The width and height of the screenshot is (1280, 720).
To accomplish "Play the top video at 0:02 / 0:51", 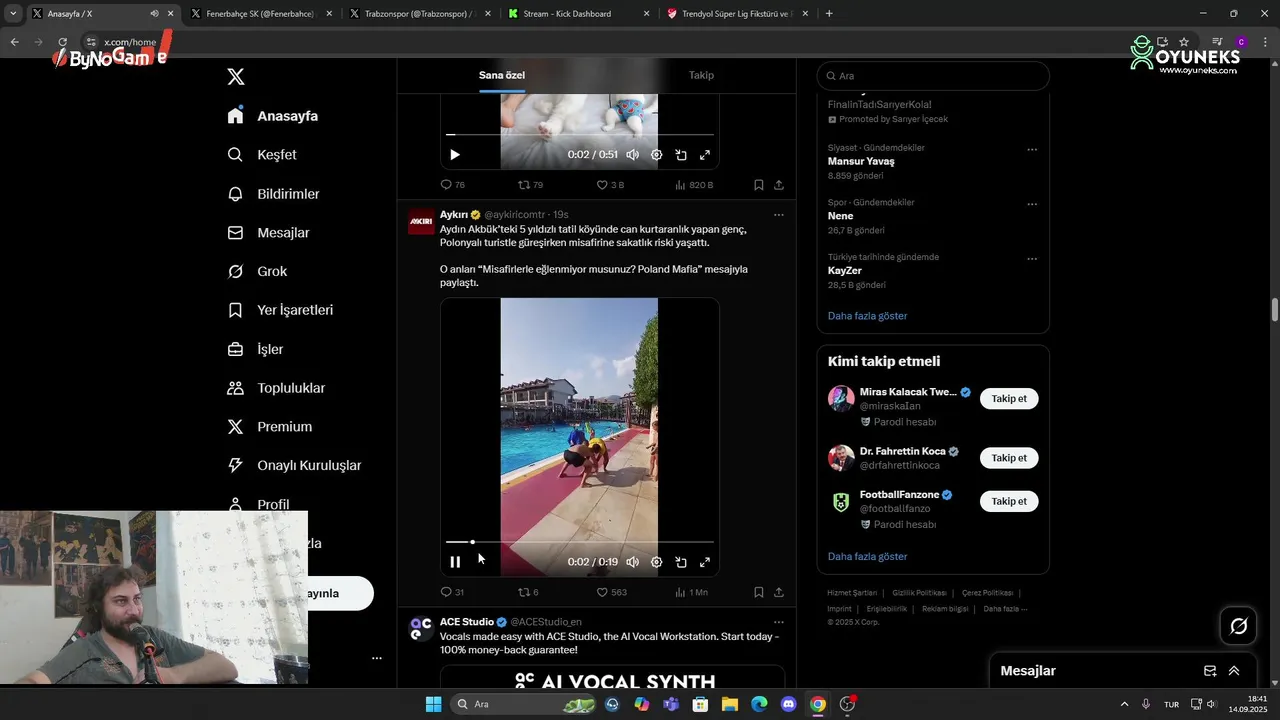I will pos(455,155).
